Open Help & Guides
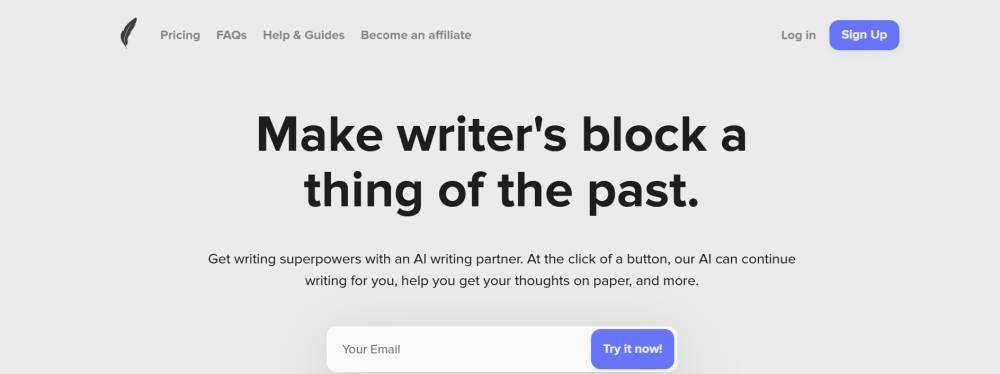This screenshot has height=374, width=1000. tap(304, 35)
